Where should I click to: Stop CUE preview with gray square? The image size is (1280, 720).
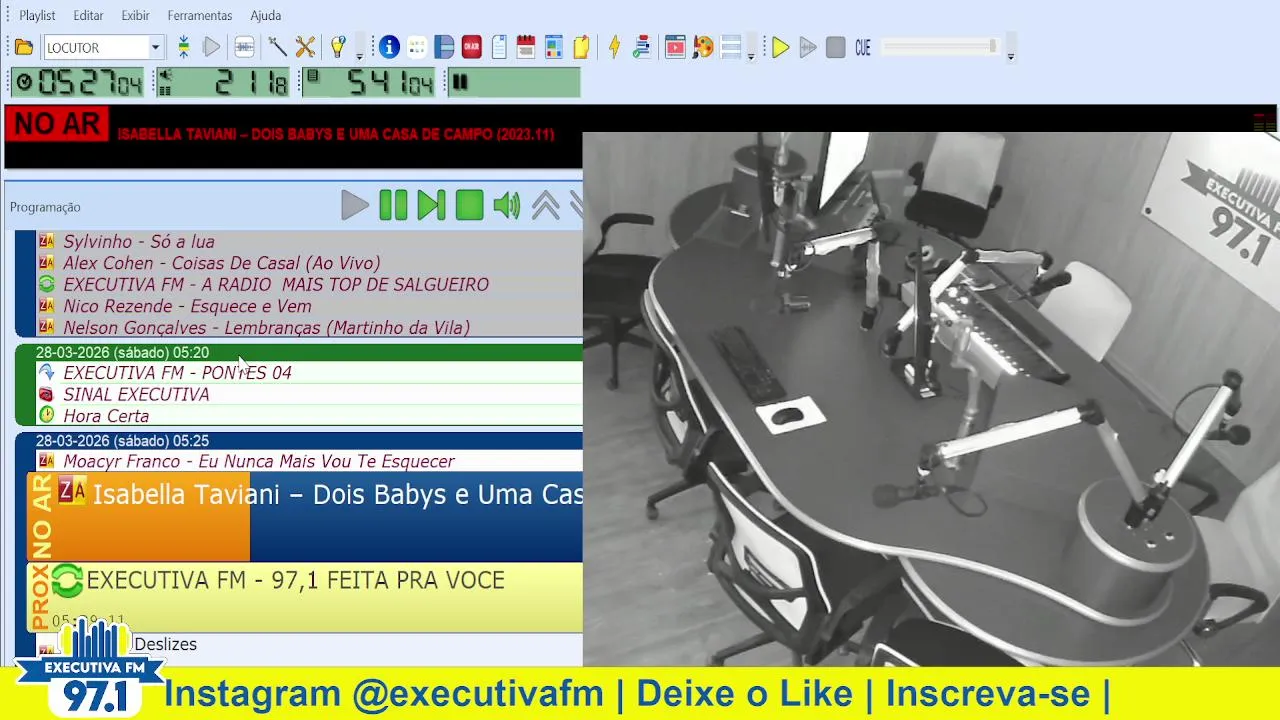[x=836, y=47]
